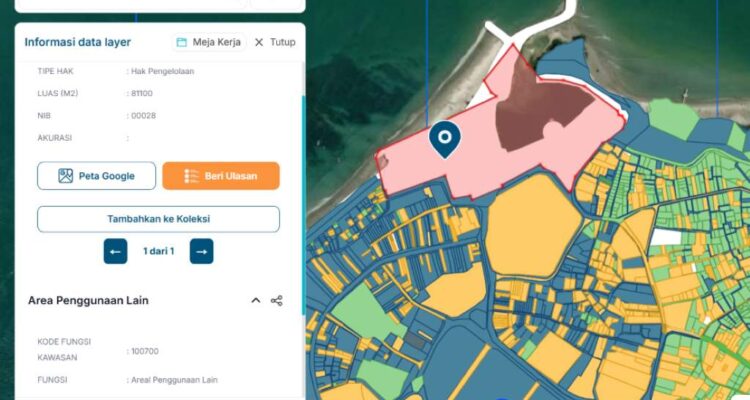Go to previous result with left arrow

point(115,251)
